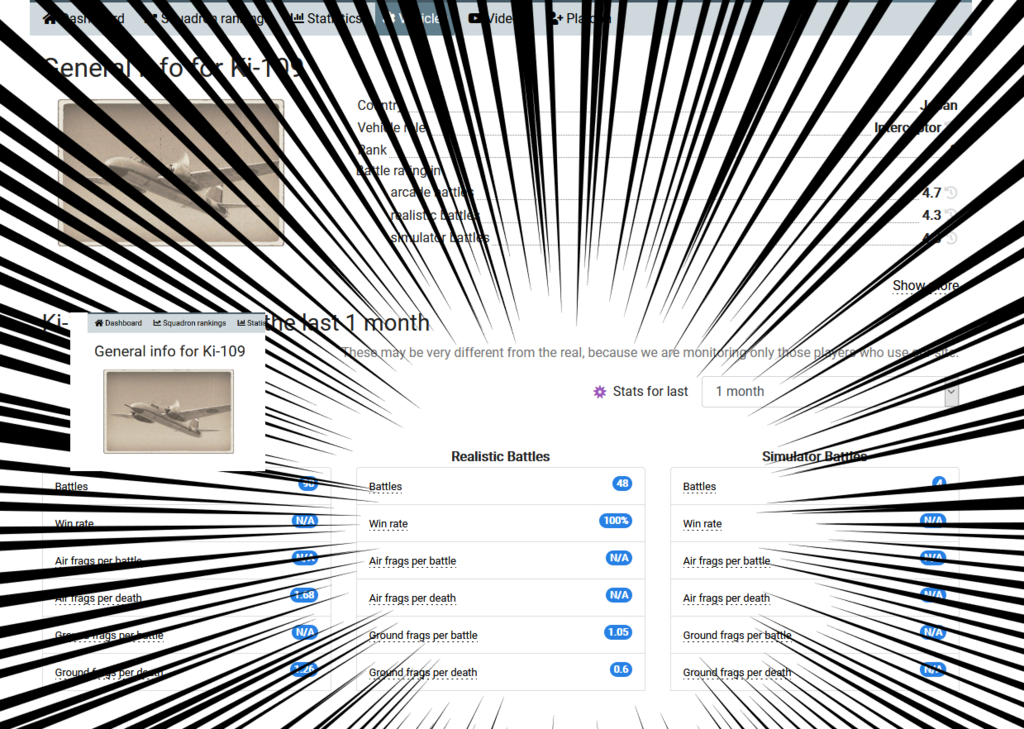Open Dashboard in the small floating preview panel

[118, 323]
